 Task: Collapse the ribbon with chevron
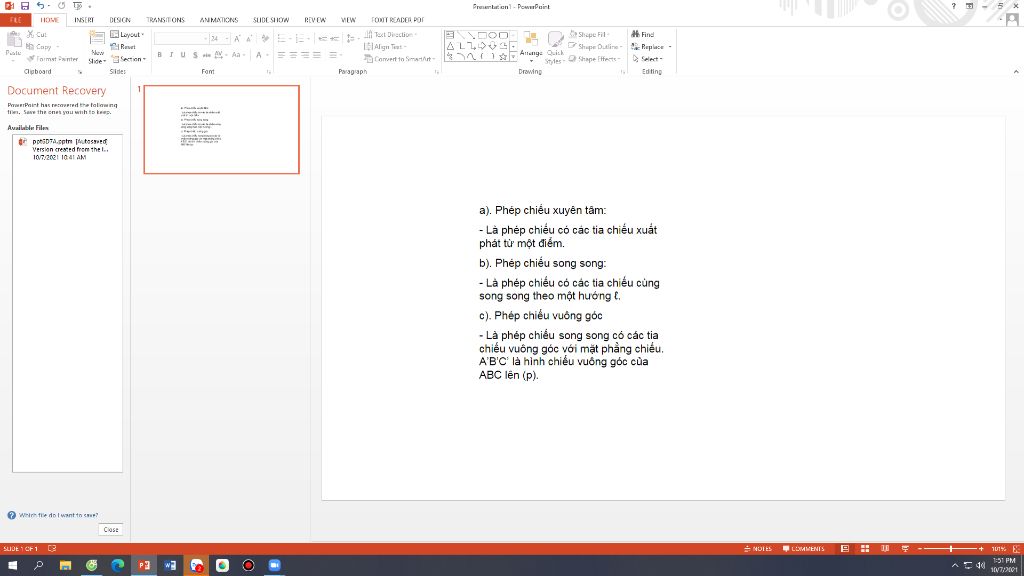1016,72
